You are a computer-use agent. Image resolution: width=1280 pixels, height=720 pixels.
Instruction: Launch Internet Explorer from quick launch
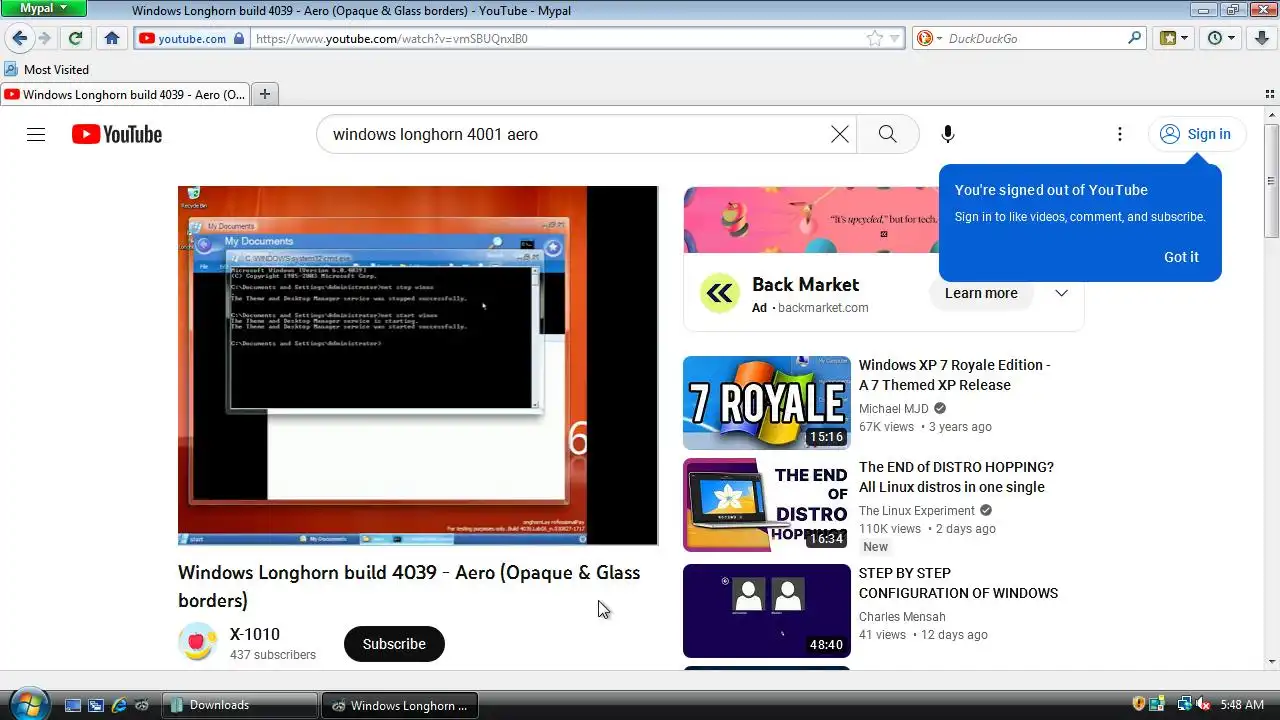(119, 705)
